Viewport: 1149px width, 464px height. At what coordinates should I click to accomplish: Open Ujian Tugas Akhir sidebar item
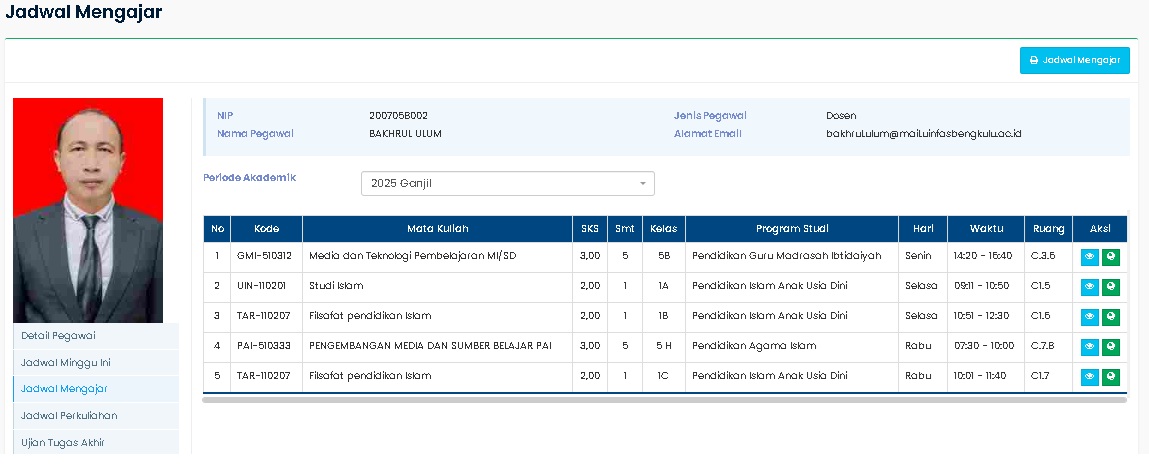coord(63,442)
